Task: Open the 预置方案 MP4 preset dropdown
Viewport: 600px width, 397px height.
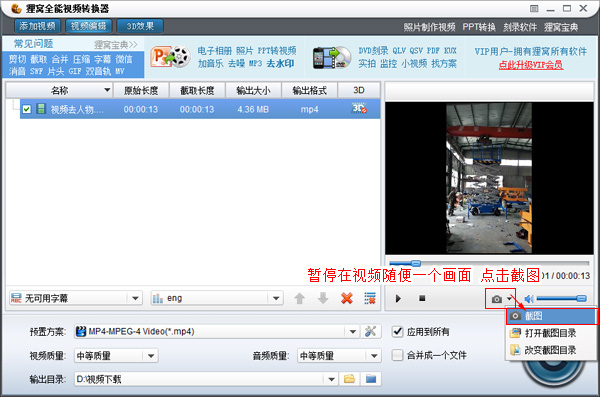Action: pos(217,332)
